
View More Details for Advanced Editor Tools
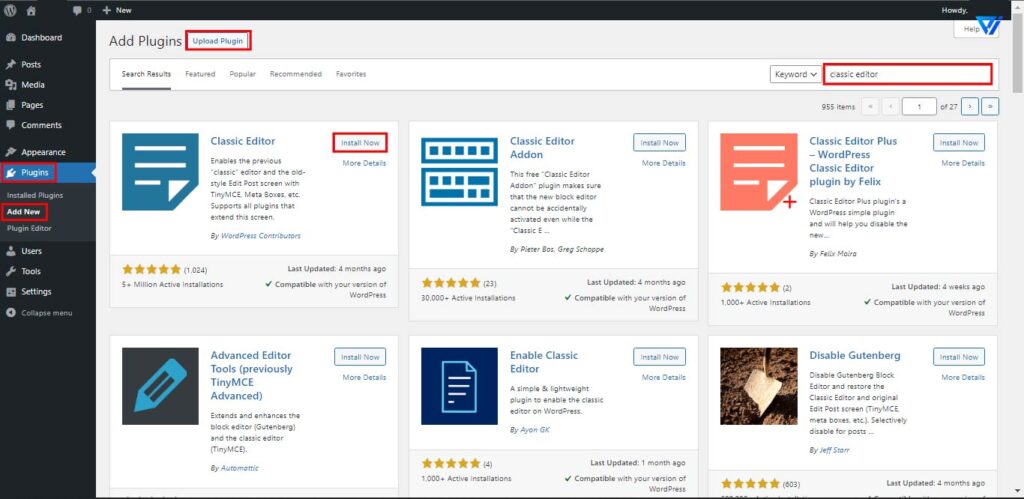364,378
